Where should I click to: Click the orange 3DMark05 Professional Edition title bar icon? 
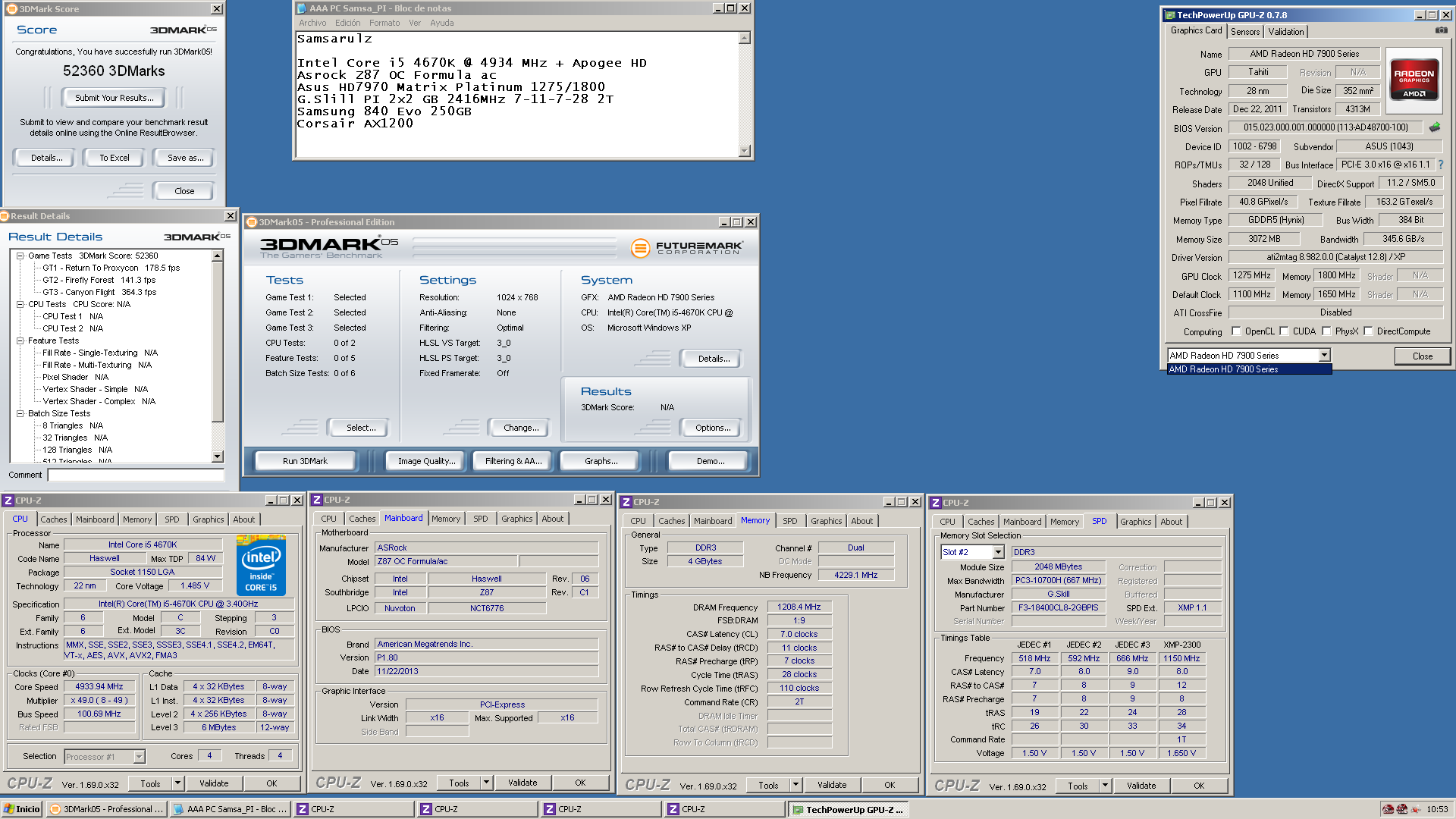pyautogui.click(x=252, y=222)
